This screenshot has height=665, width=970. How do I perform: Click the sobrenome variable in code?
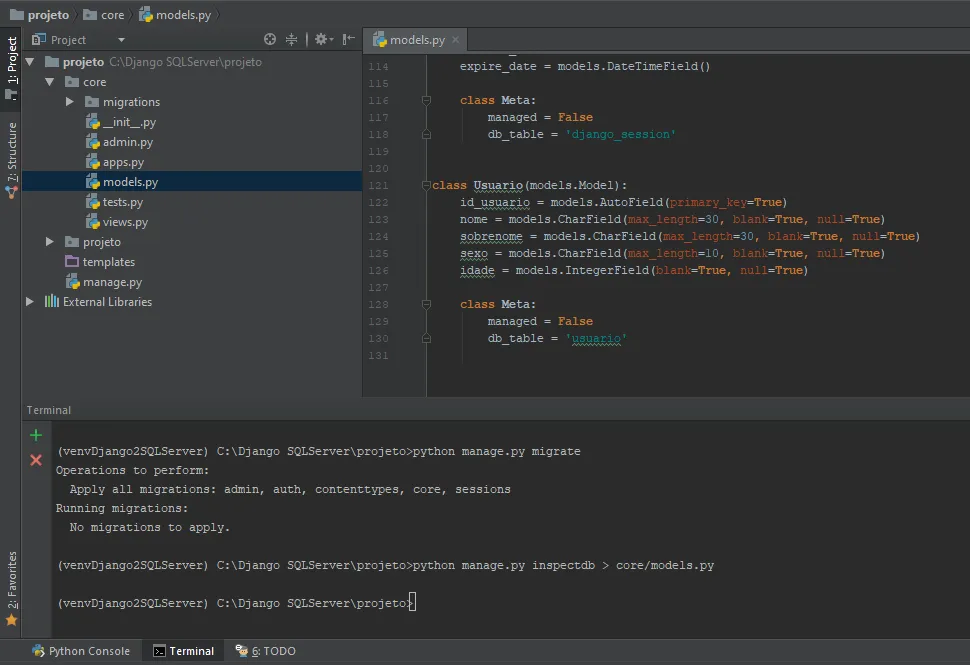tap(491, 236)
